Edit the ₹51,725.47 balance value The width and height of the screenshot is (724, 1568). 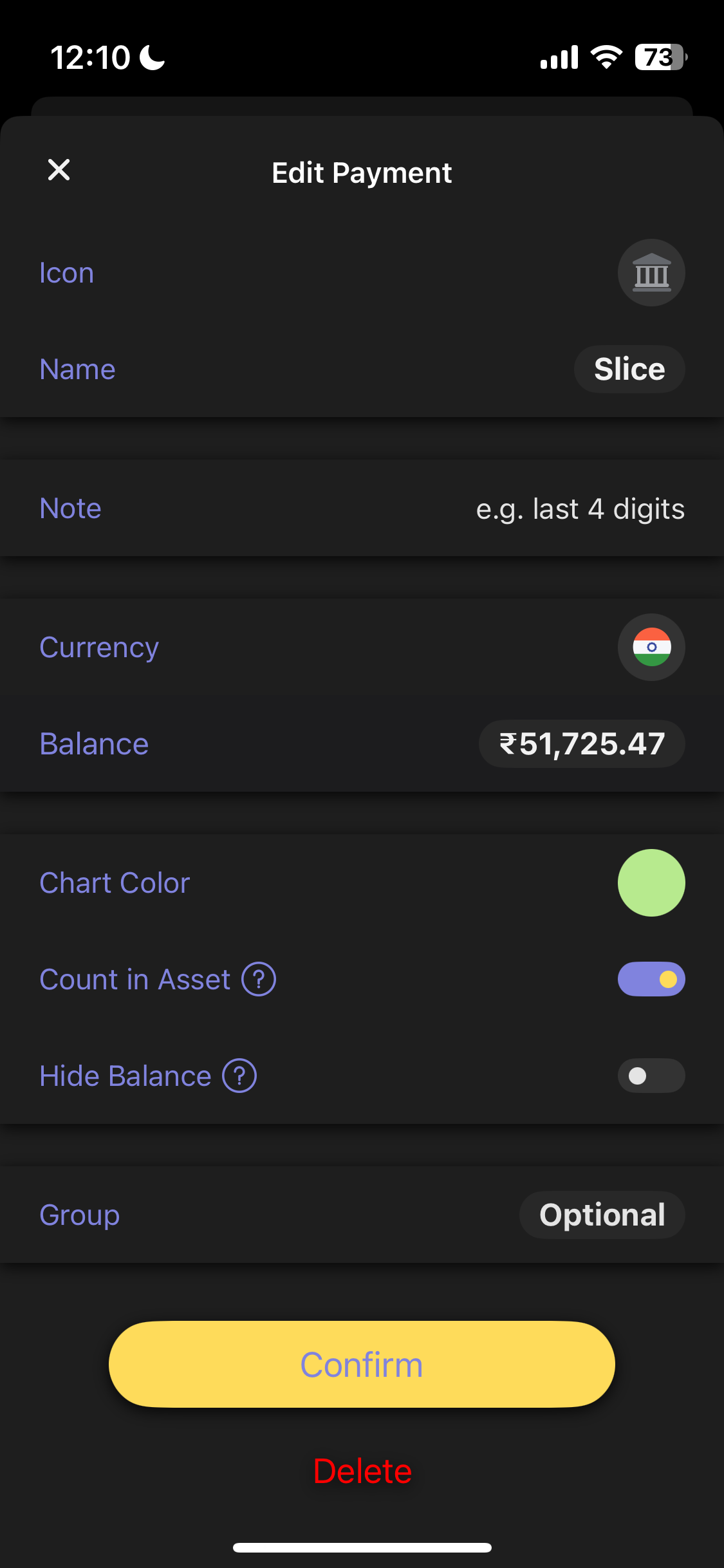(582, 744)
